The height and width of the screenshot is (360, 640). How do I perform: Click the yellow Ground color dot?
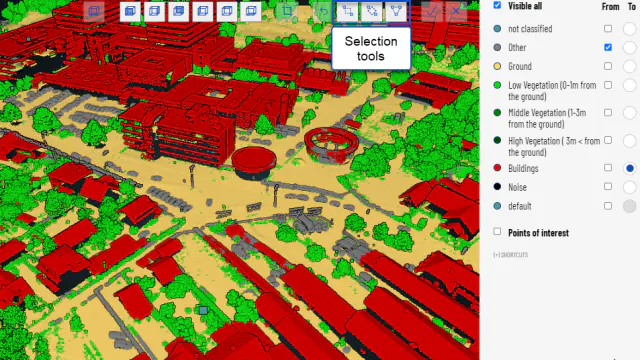click(497, 66)
